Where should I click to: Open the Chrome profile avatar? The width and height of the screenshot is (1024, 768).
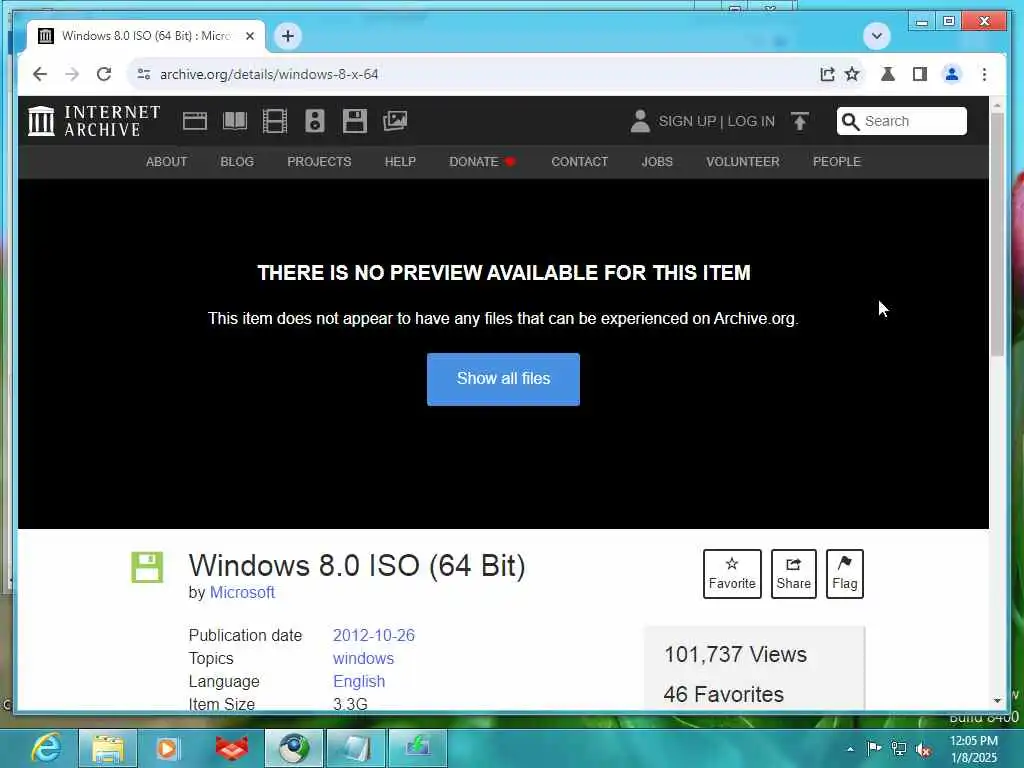952,74
